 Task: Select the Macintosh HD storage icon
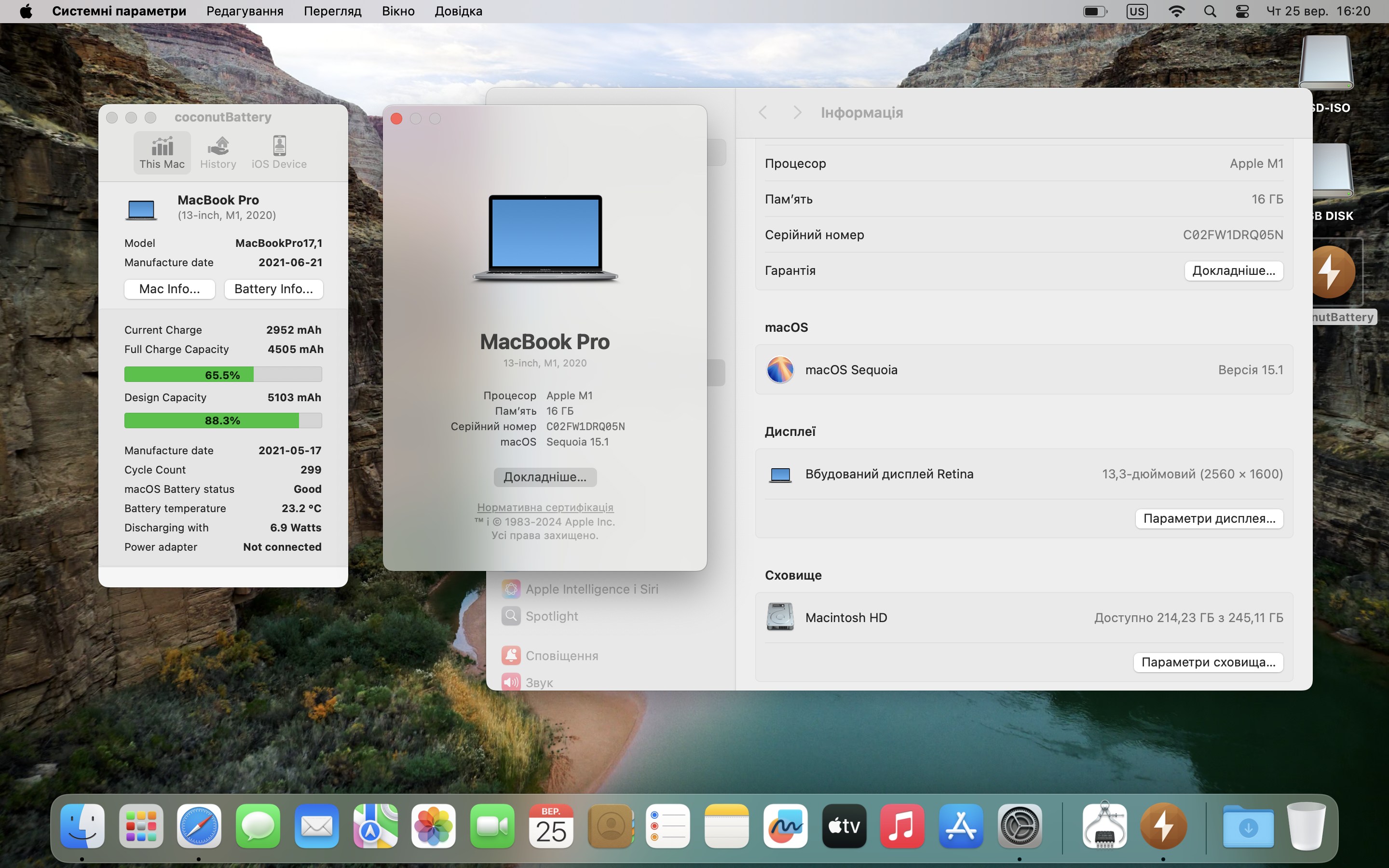[x=780, y=617]
